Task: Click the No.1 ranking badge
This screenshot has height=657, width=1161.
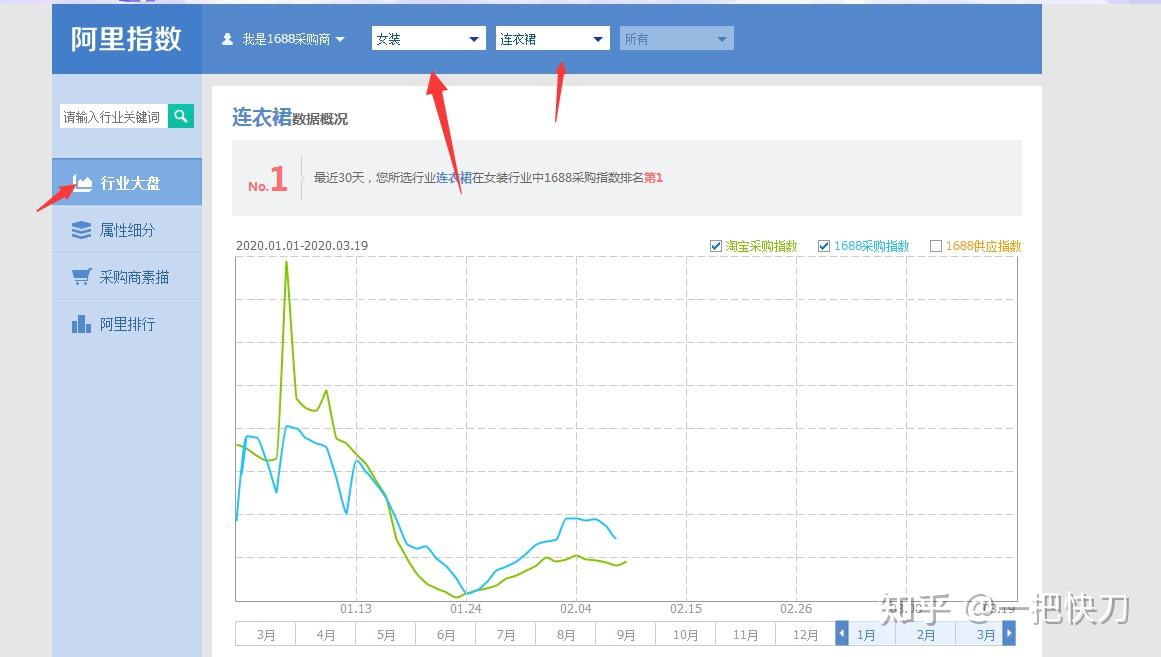Action: (267, 179)
